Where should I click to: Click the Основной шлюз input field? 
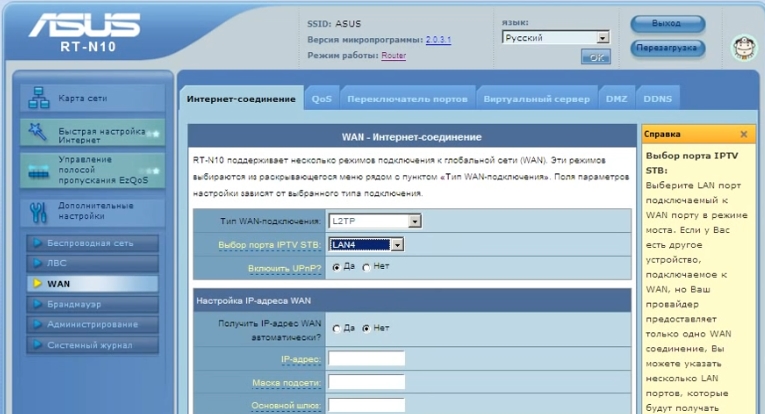[366, 405]
